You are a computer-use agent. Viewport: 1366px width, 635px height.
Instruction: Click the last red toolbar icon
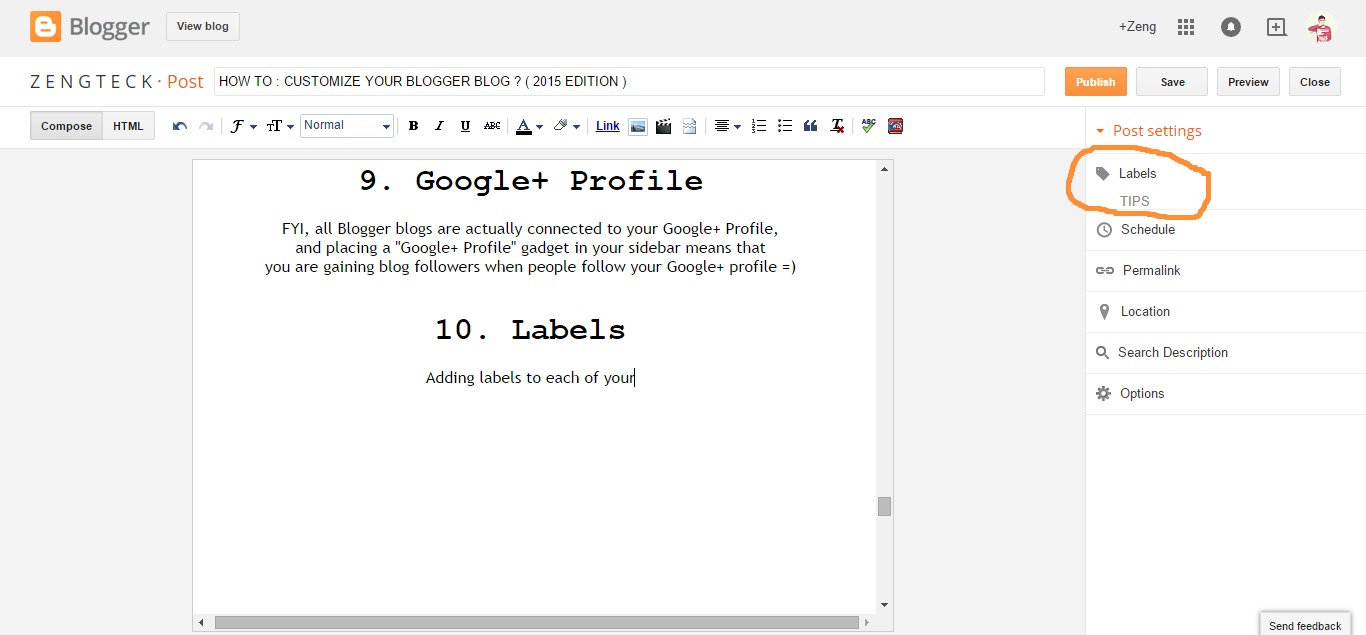tap(895, 126)
